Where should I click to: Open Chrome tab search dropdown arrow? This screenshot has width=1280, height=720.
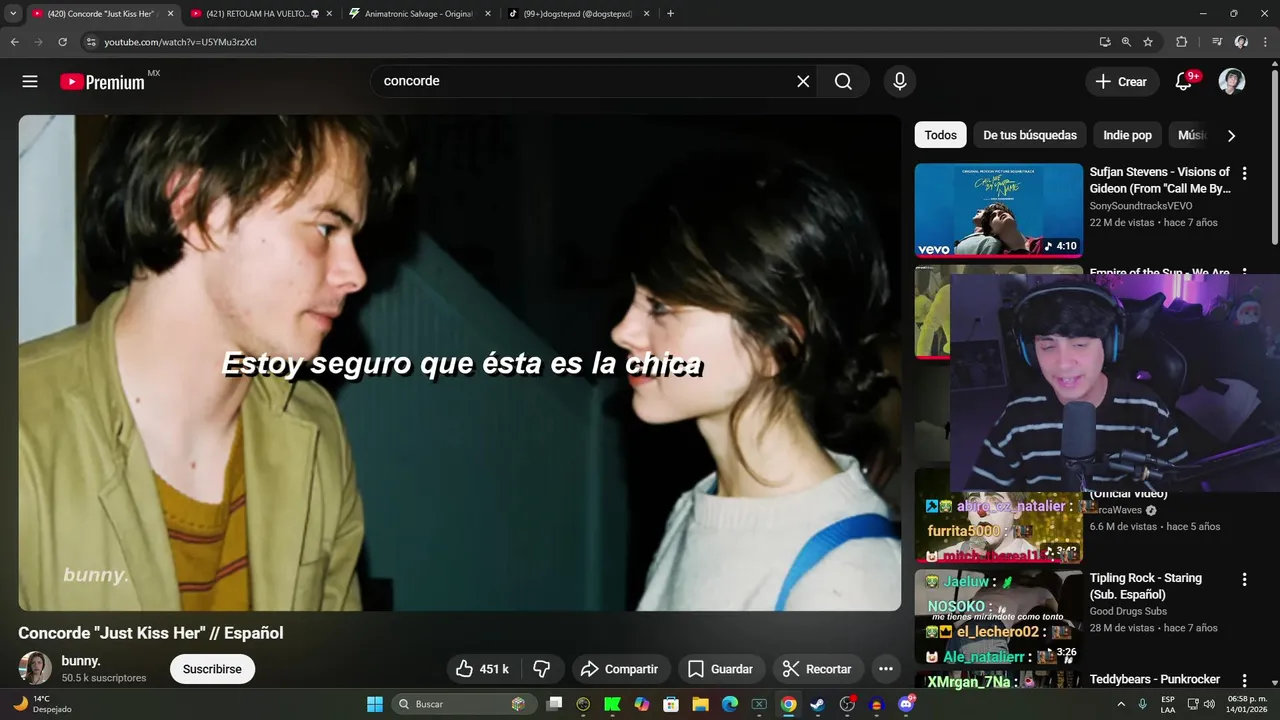pyautogui.click(x=13, y=14)
